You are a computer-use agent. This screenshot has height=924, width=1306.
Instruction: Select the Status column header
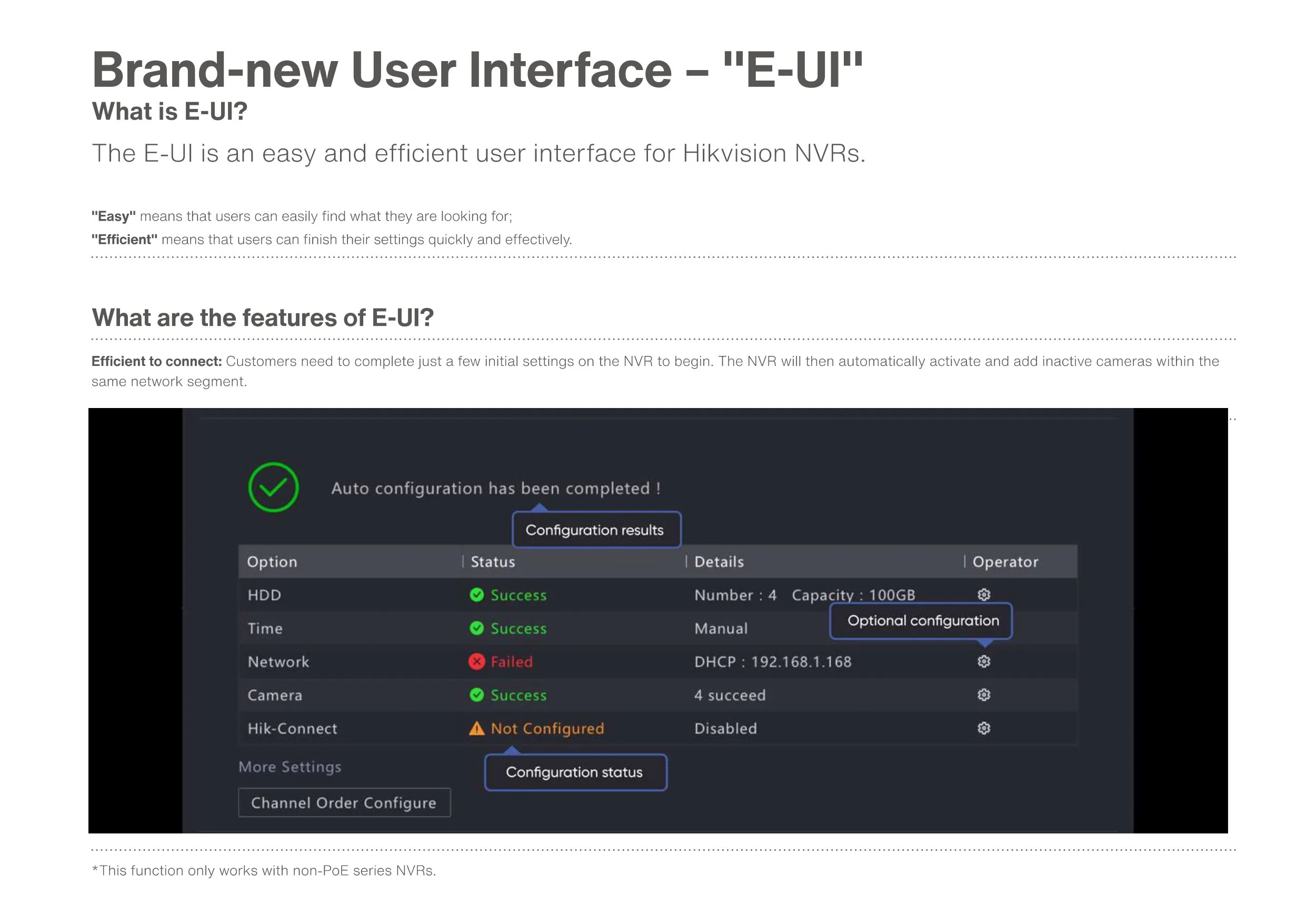[x=493, y=562]
